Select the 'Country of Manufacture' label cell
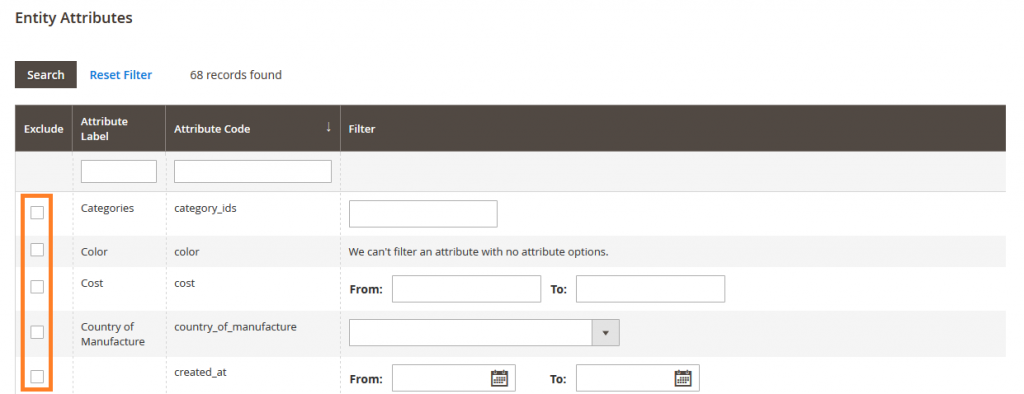 [112, 334]
